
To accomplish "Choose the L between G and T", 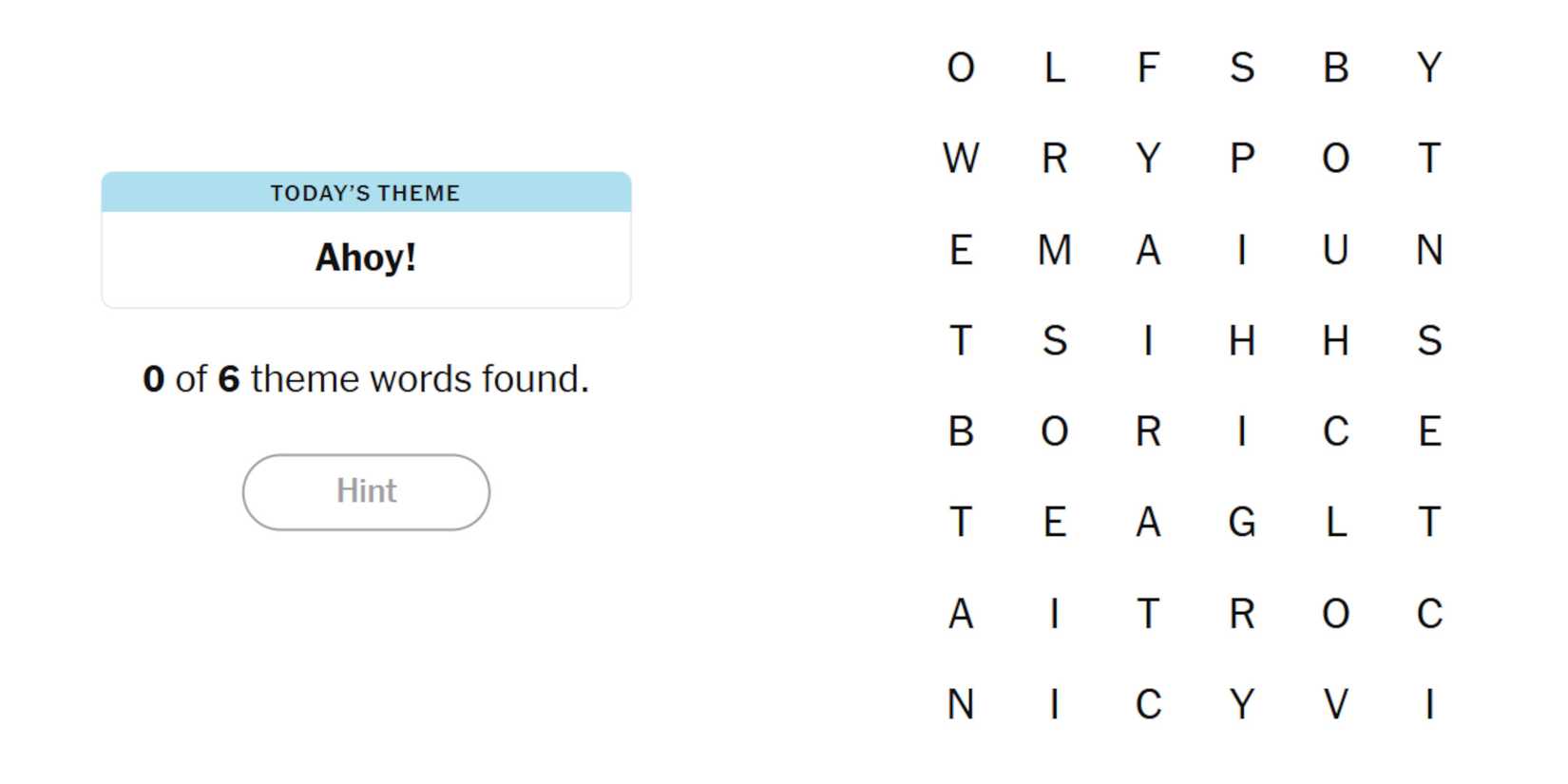I will [x=1335, y=523].
